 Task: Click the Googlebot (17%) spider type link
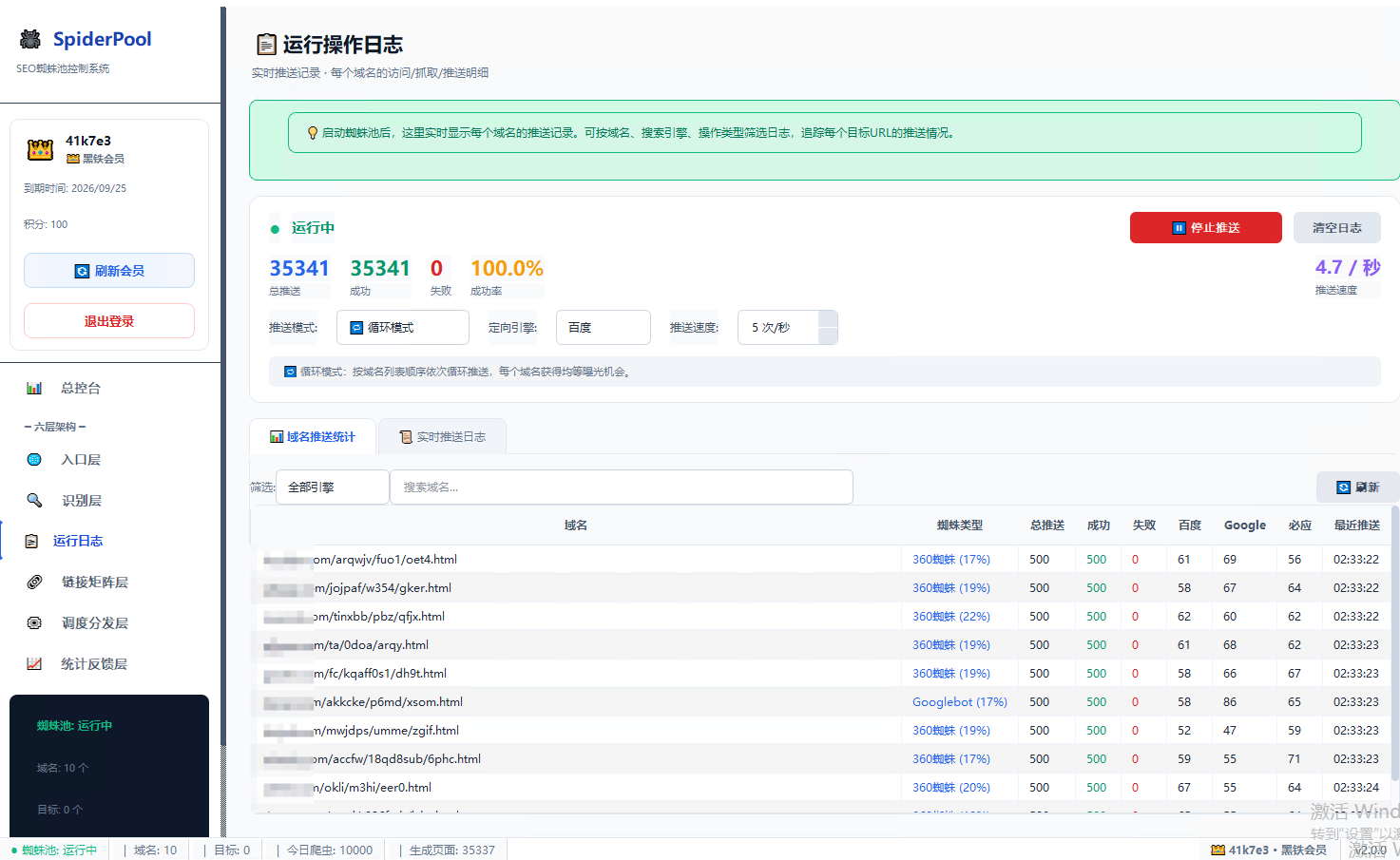coord(960,702)
